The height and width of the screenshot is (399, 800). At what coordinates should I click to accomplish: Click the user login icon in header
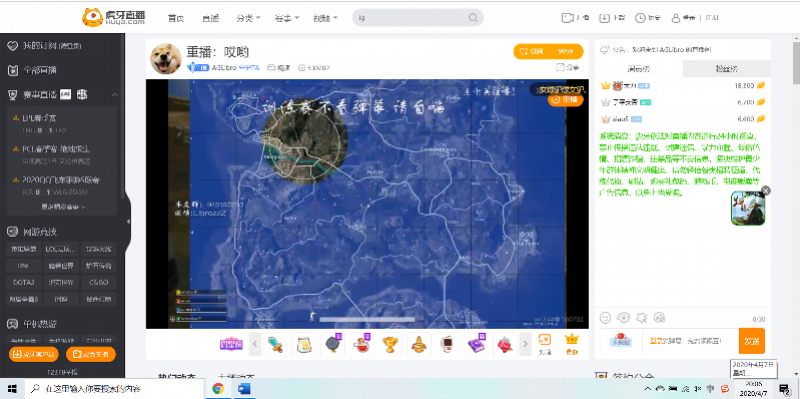tap(676, 18)
